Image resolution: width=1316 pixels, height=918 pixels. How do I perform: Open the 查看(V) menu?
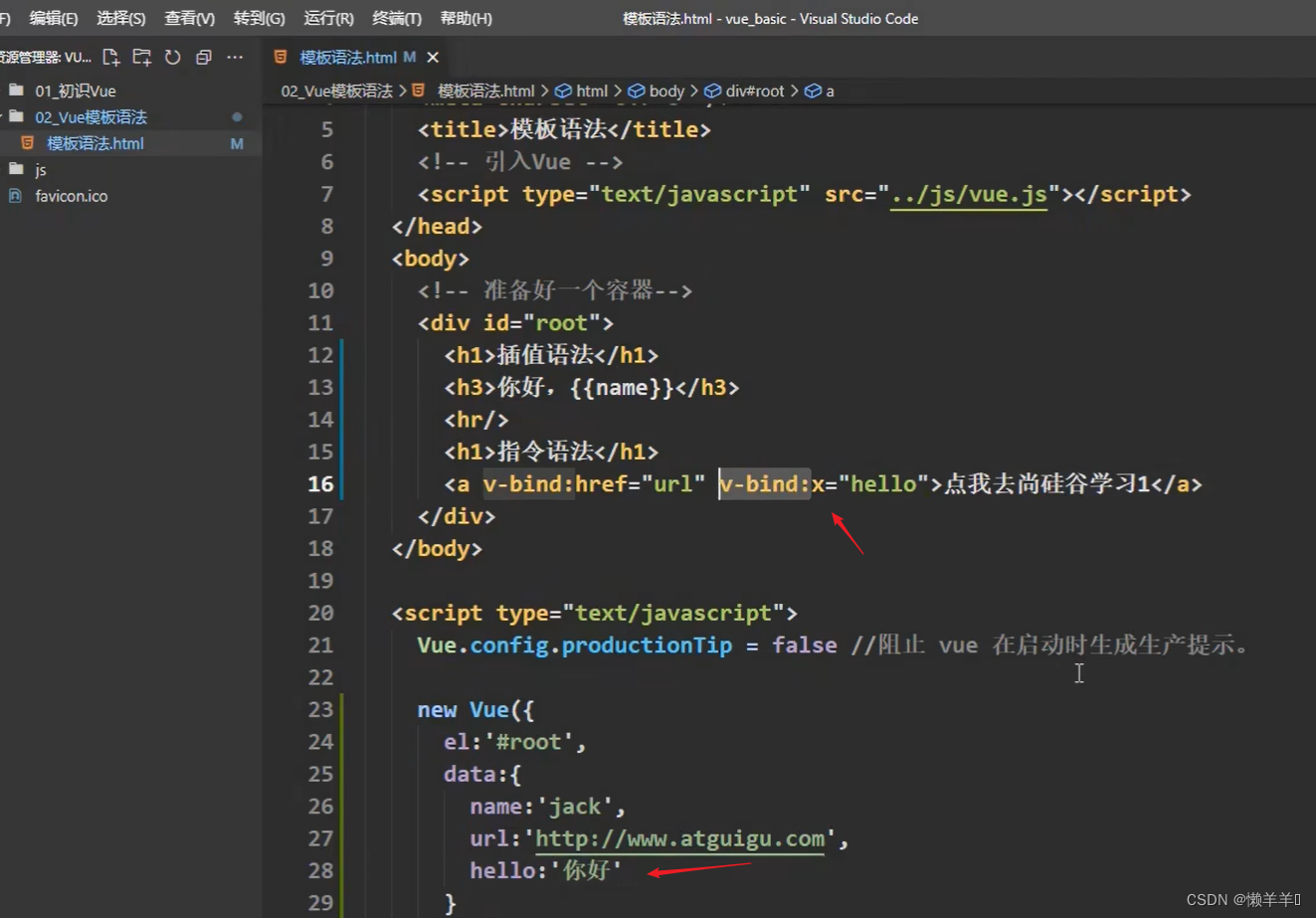pos(189,18)
